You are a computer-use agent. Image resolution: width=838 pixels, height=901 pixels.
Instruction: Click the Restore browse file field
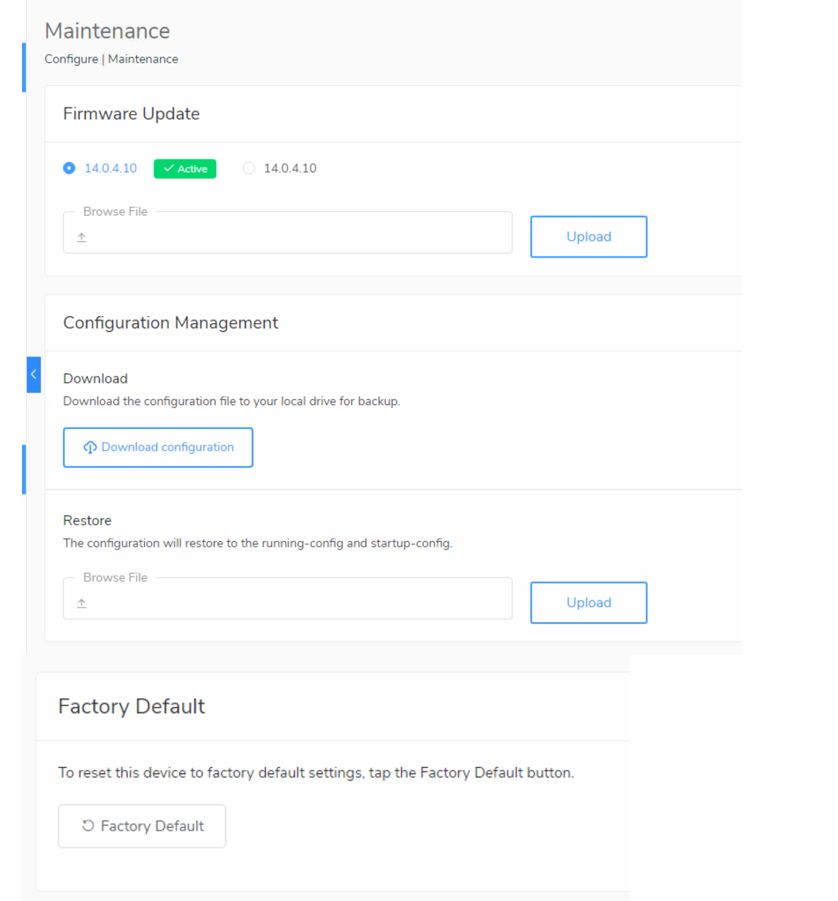[287, 599]
